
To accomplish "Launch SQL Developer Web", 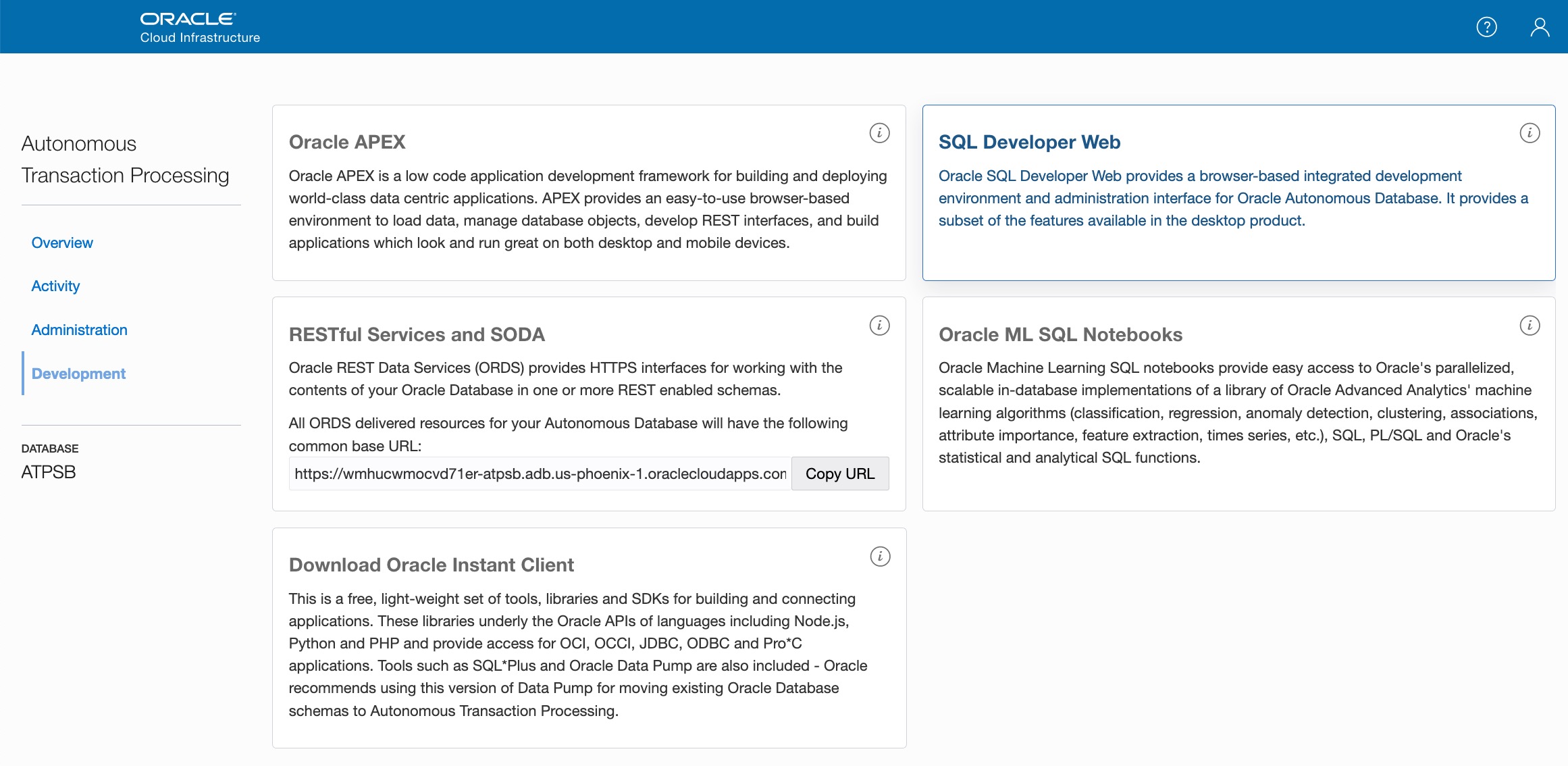I will [x=1029, y=142].
